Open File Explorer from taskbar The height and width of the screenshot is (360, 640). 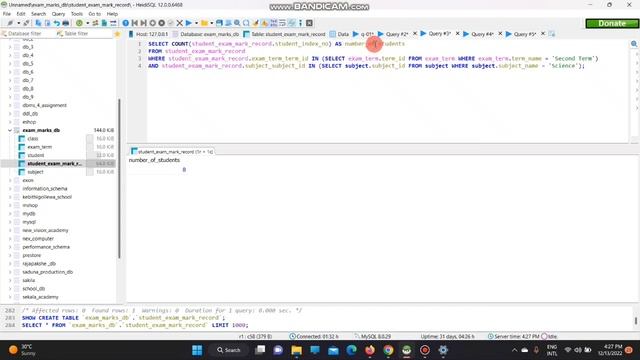point(297,350)
